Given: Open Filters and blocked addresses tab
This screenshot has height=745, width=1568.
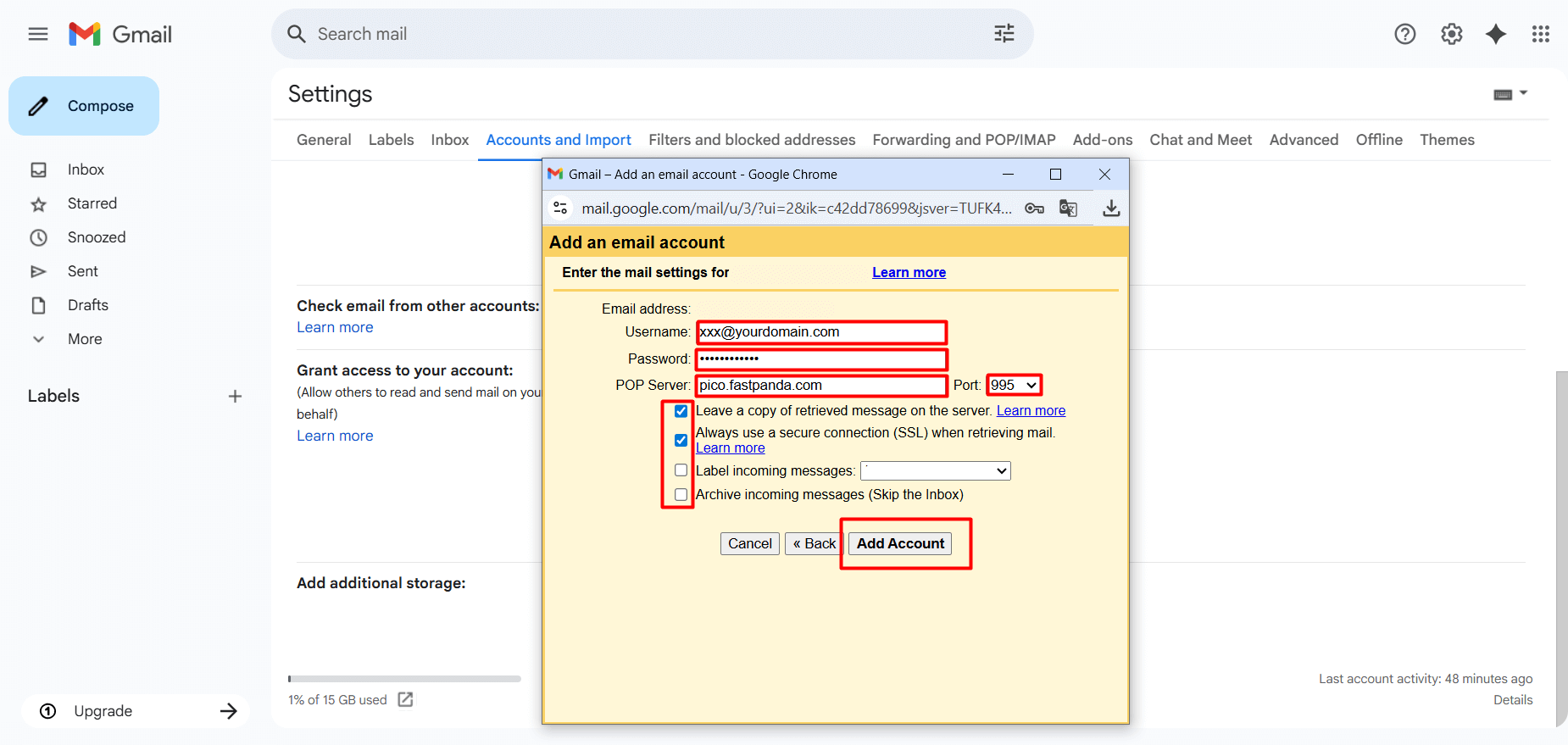Looking at the screenshot, I should [x=752, y=140].
